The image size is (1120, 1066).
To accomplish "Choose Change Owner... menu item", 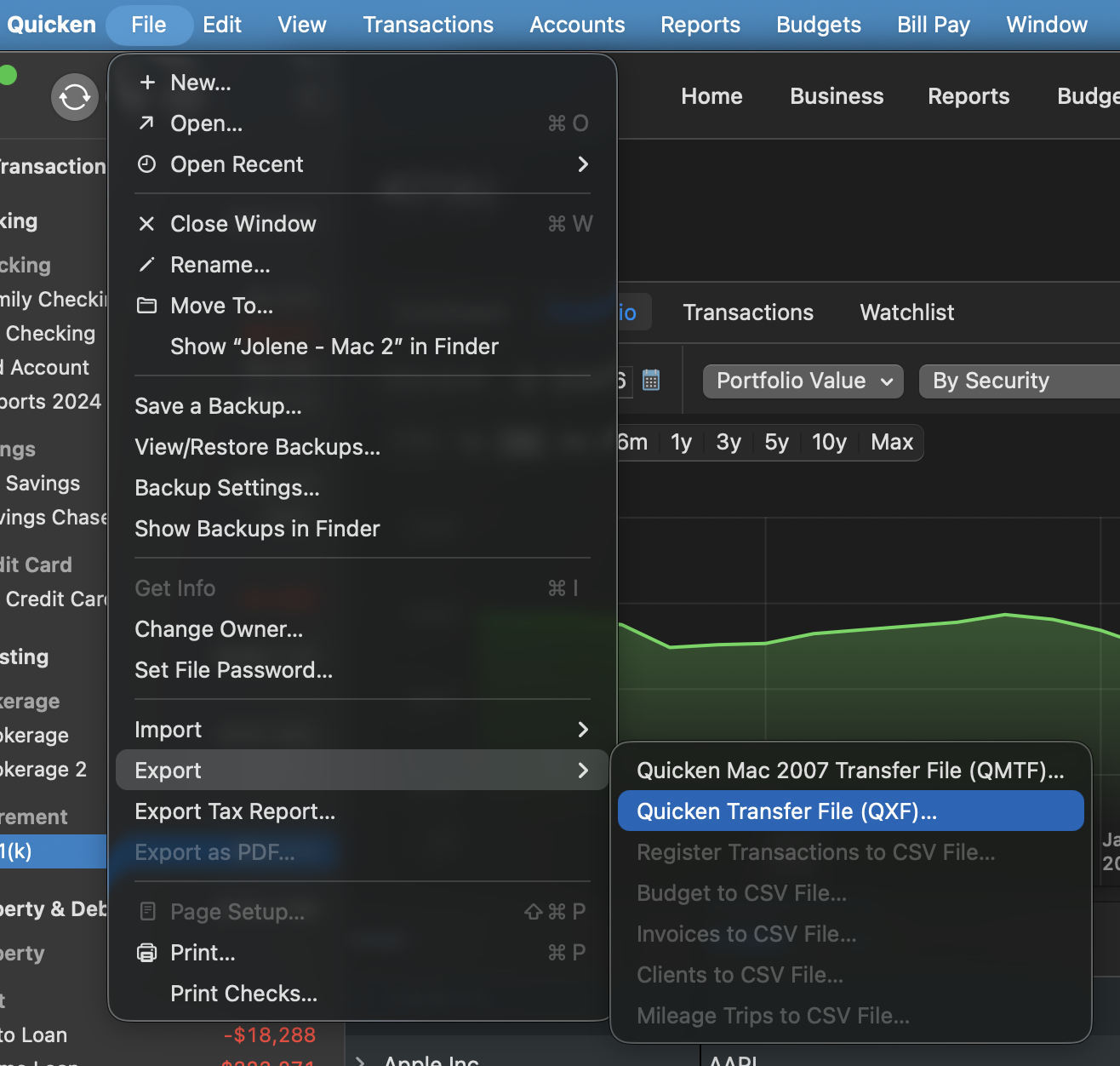I will tap(362, 629).
